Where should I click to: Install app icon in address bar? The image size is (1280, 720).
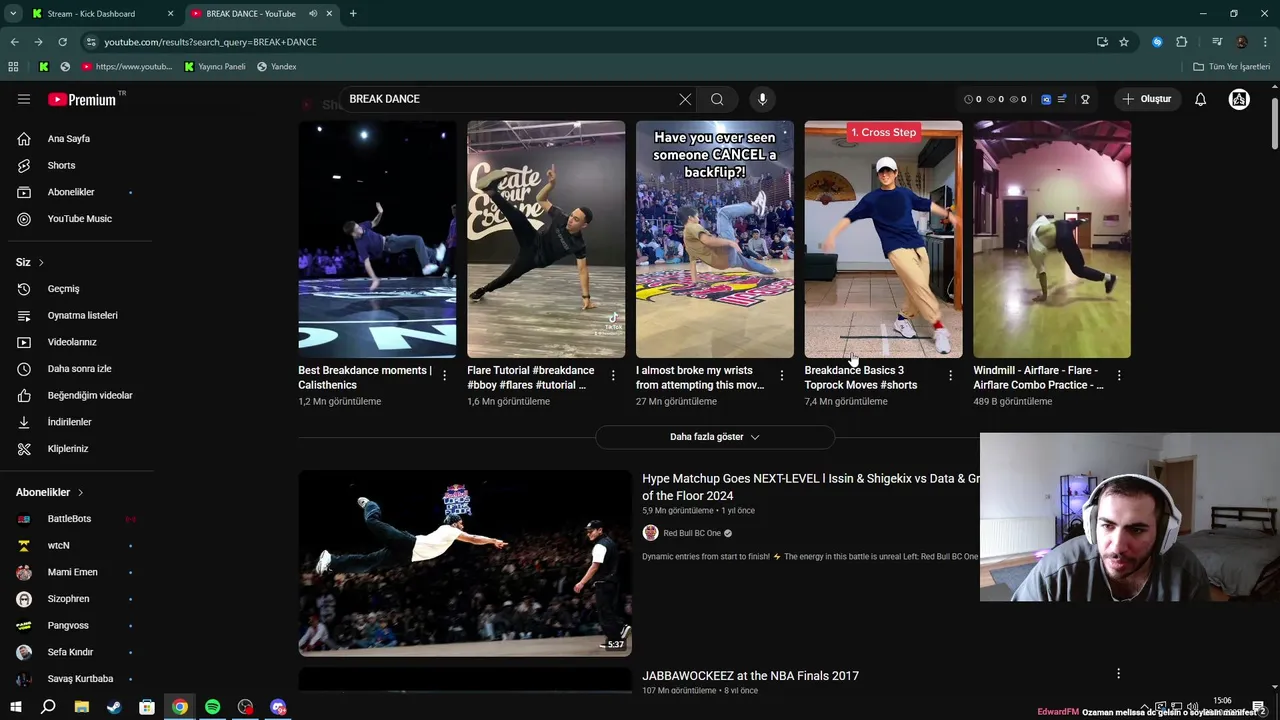[1102, 42]
